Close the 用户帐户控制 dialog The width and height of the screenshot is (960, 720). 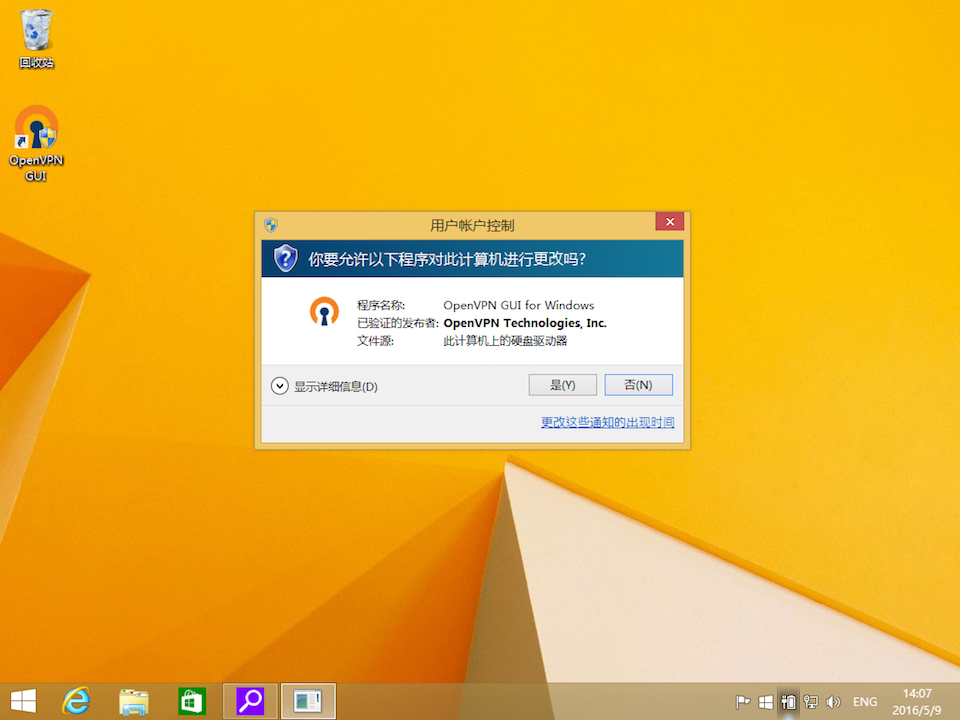tap(670, 222)
